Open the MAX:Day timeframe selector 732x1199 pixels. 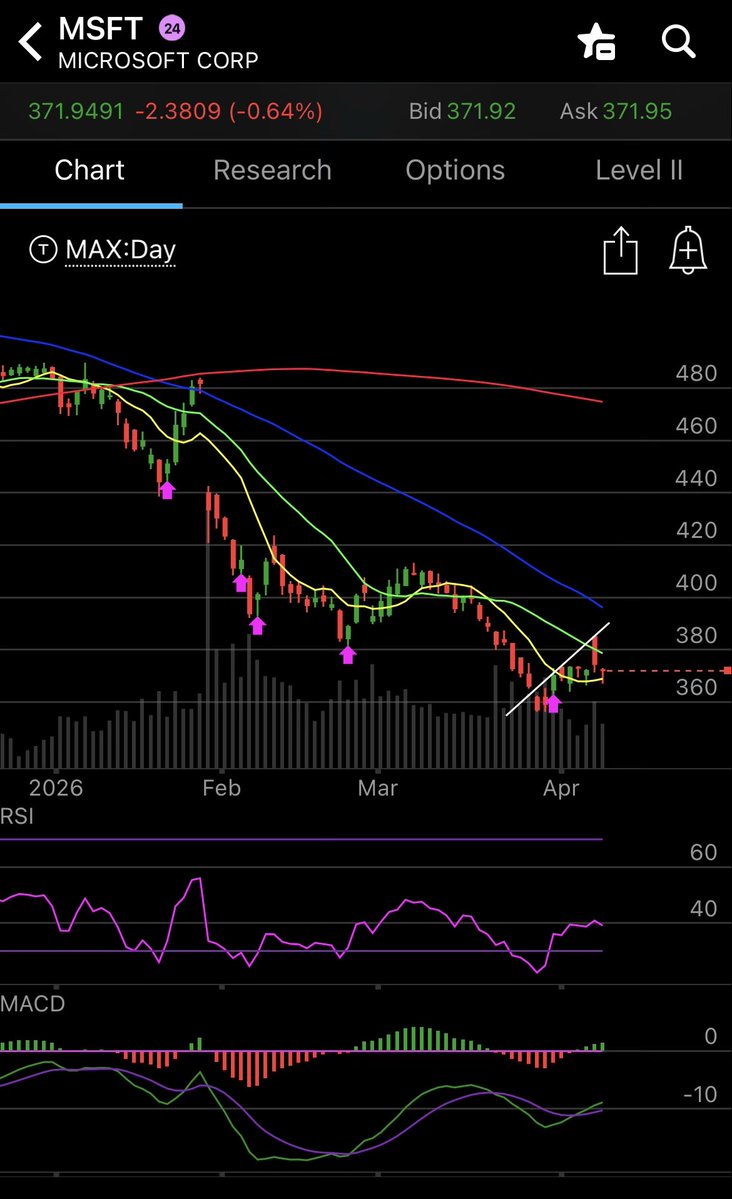click(121, 250)
